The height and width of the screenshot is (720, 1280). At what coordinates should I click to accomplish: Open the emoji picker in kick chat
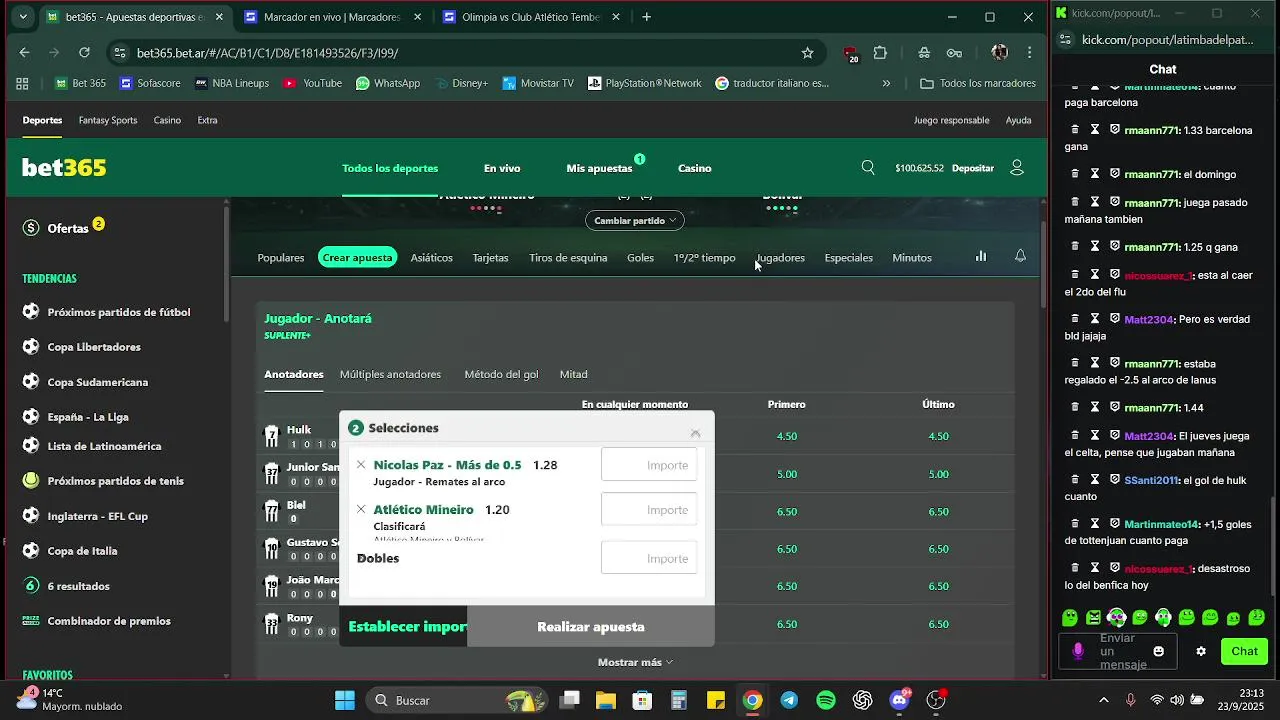(1158, 651)
